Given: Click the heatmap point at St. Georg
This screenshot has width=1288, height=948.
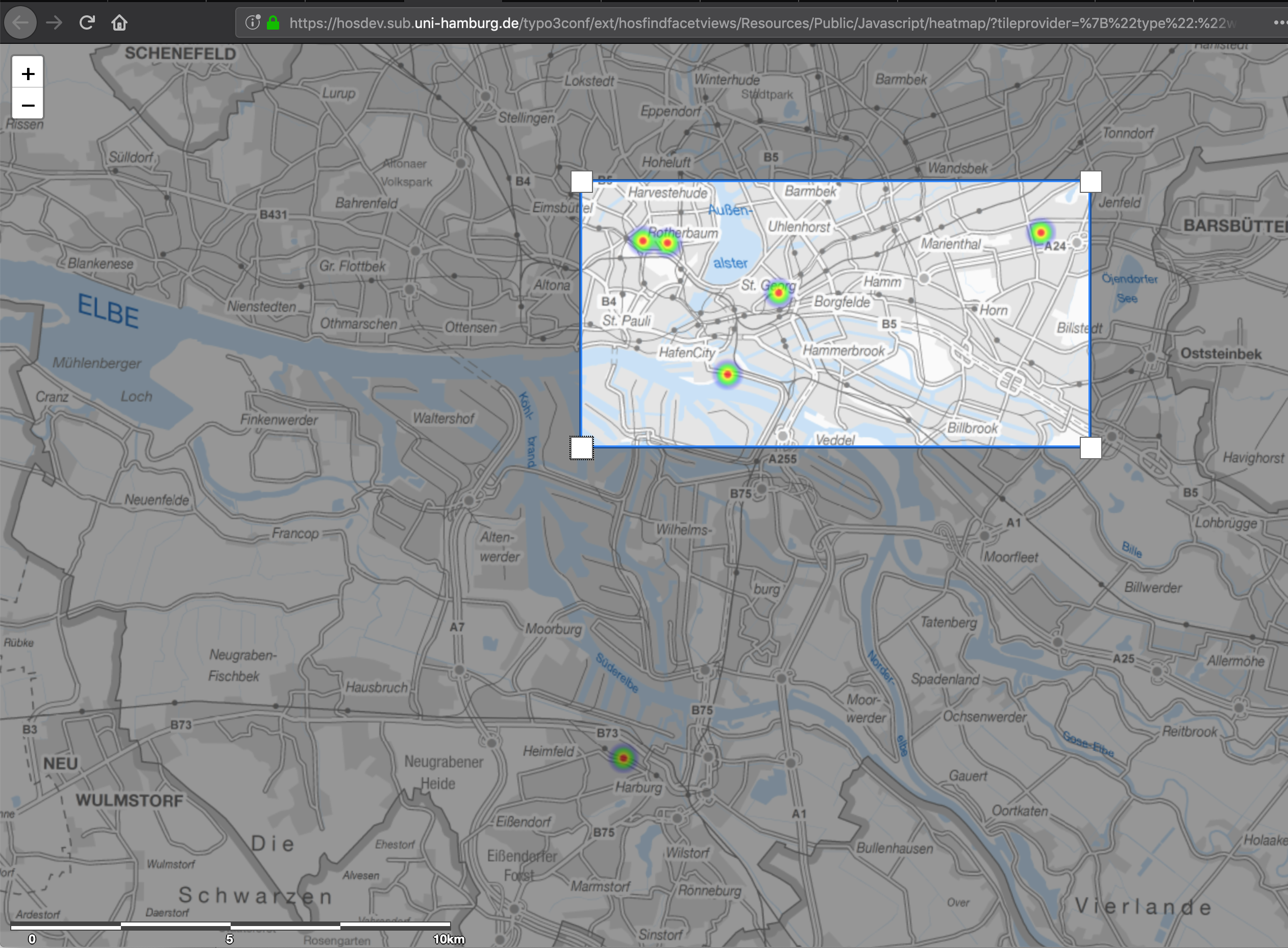Looking at the screenshot, I should click(x=779, y=293).
